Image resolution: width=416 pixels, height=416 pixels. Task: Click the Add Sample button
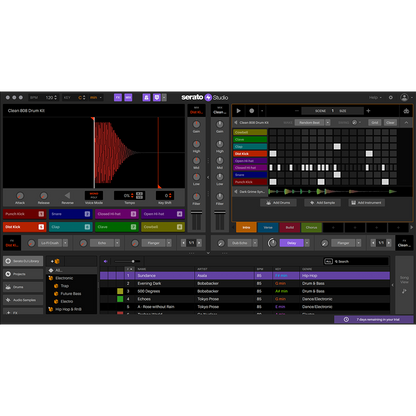point(322,203)
